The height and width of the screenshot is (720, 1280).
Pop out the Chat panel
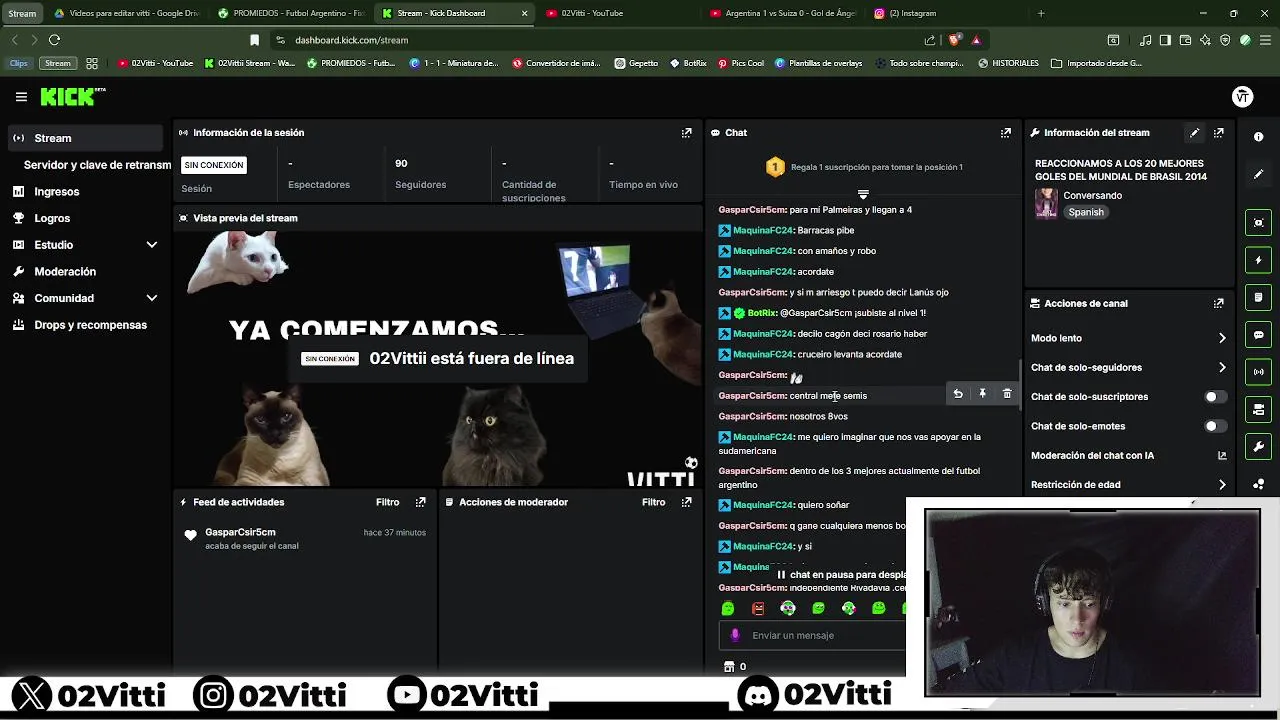pyautogui.click(x=1005, y=132)
